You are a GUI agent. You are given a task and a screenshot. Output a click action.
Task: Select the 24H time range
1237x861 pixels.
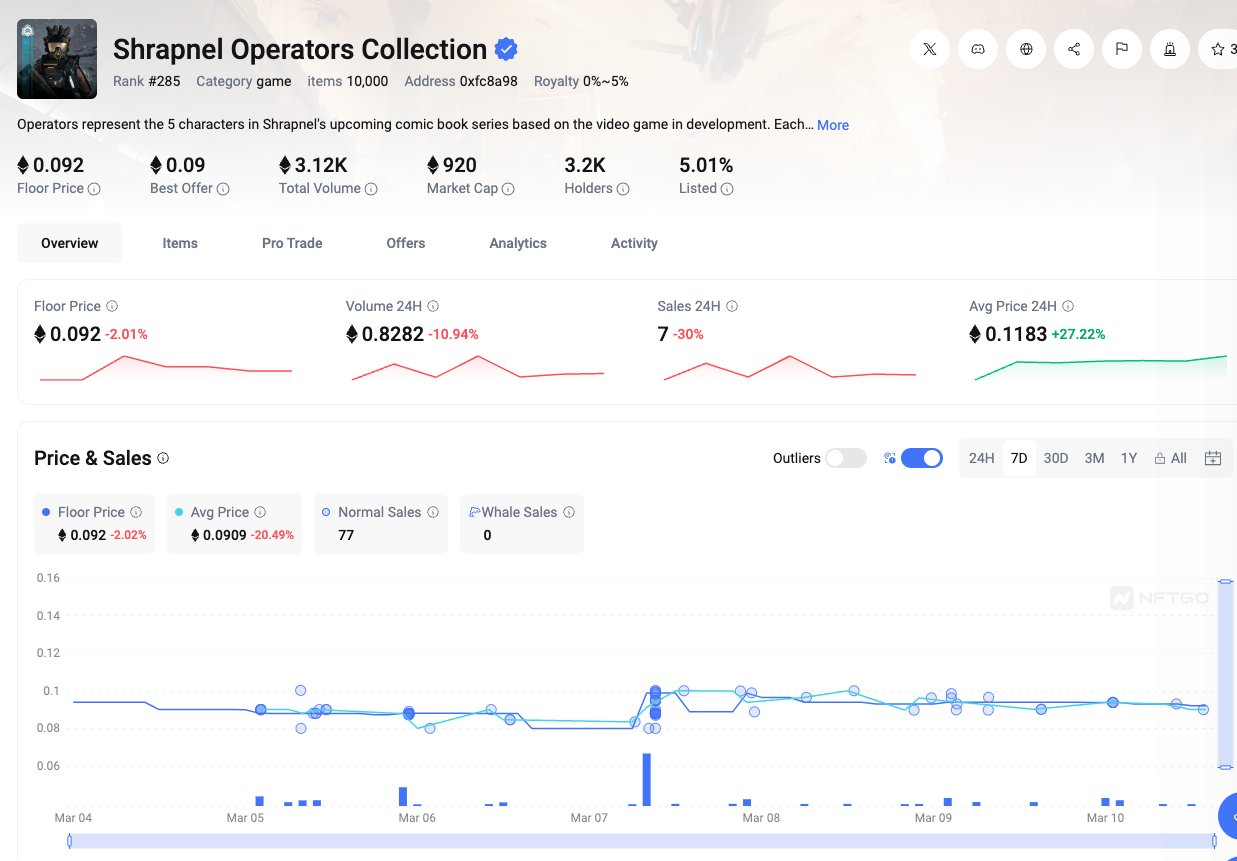click(x=981, y=458)
